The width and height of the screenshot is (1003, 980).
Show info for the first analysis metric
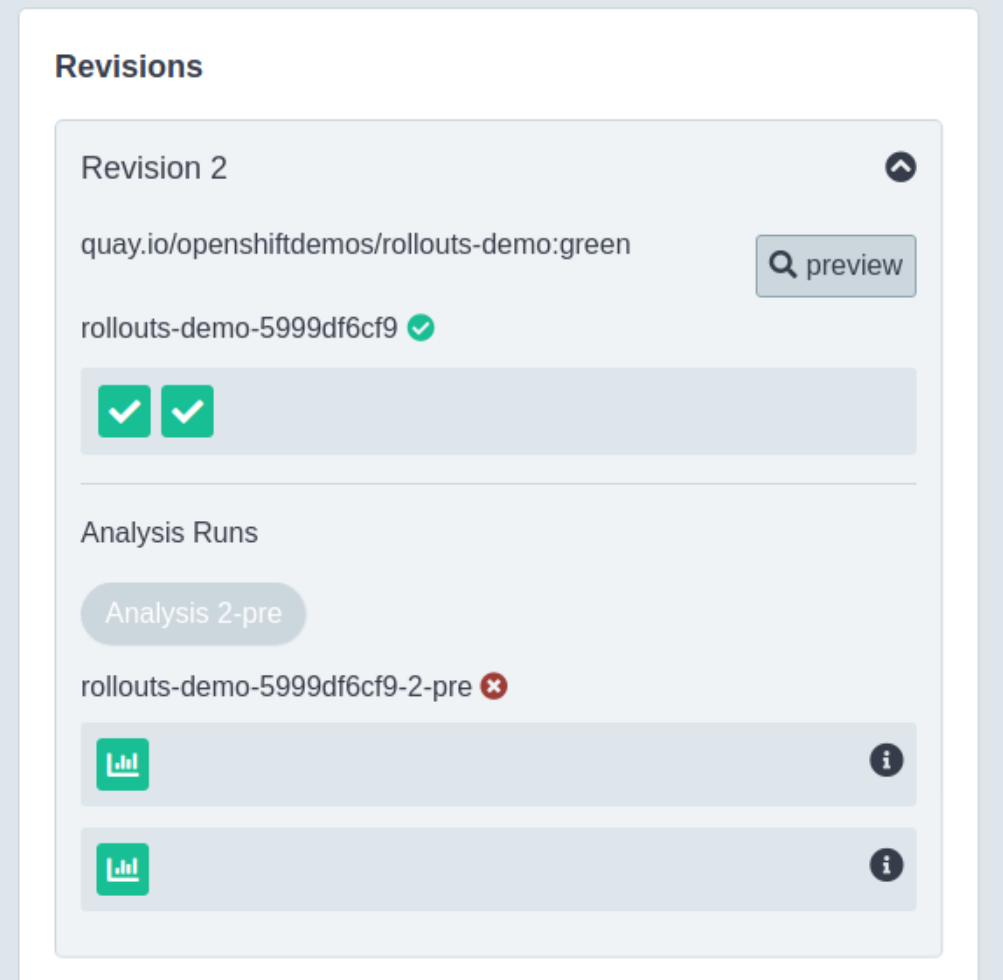click(886, 761)
